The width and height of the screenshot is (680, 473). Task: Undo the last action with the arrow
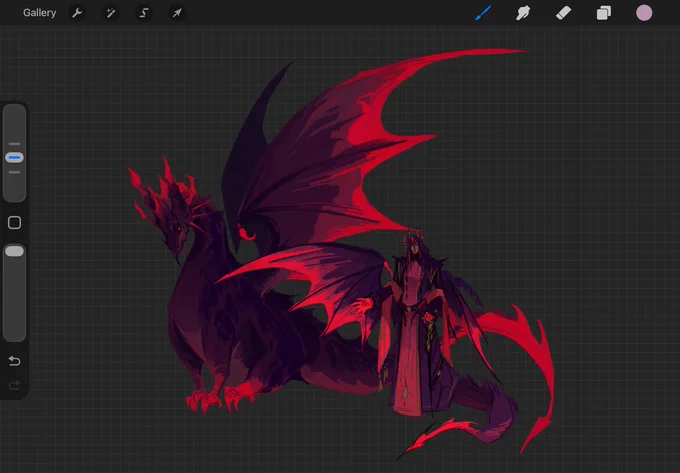point(14,361)
